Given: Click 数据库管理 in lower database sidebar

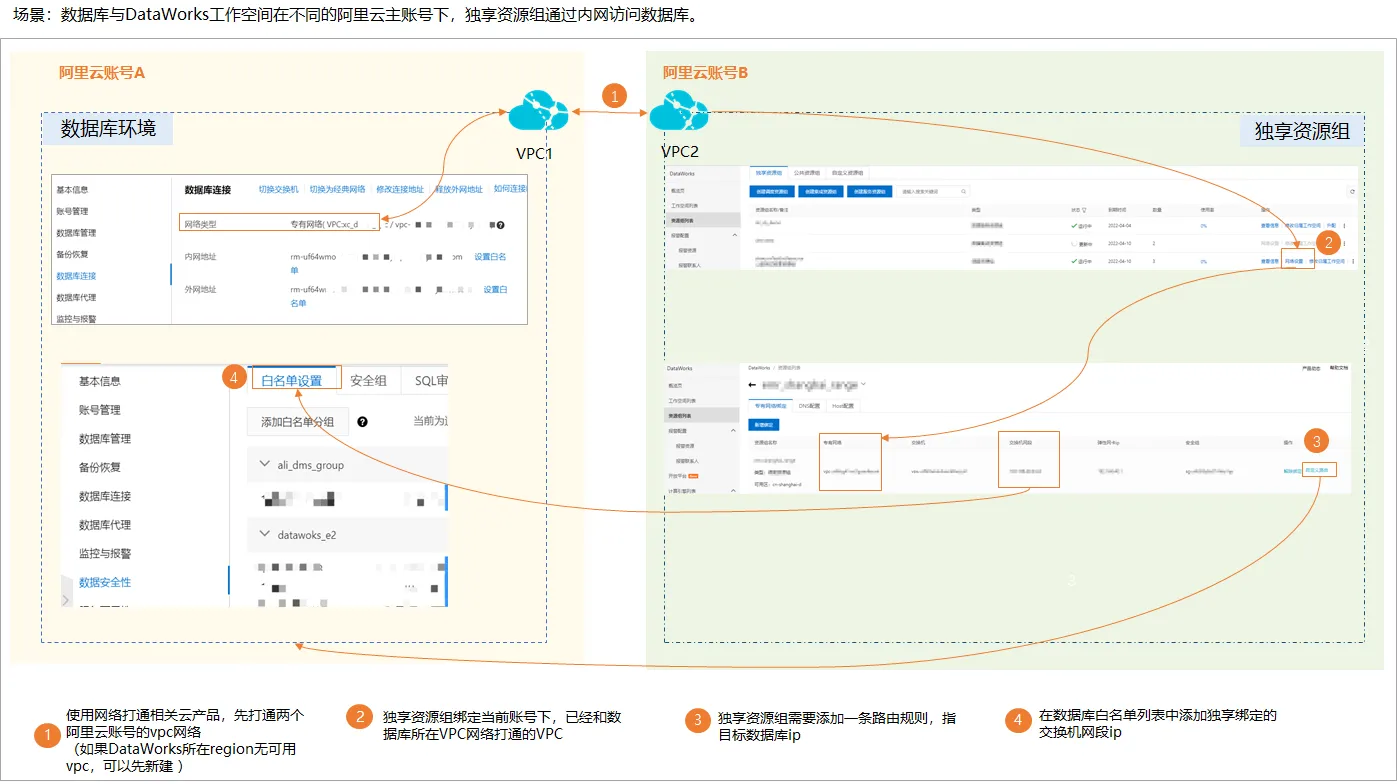Looking at the screenshot, I should pyautogui.click(x=105, y=439).
